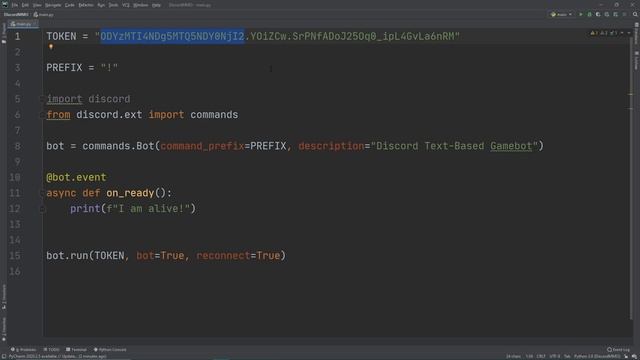Click the yellow intention light bulb
The image size is (640, 360).
click(x=51, y=47)
